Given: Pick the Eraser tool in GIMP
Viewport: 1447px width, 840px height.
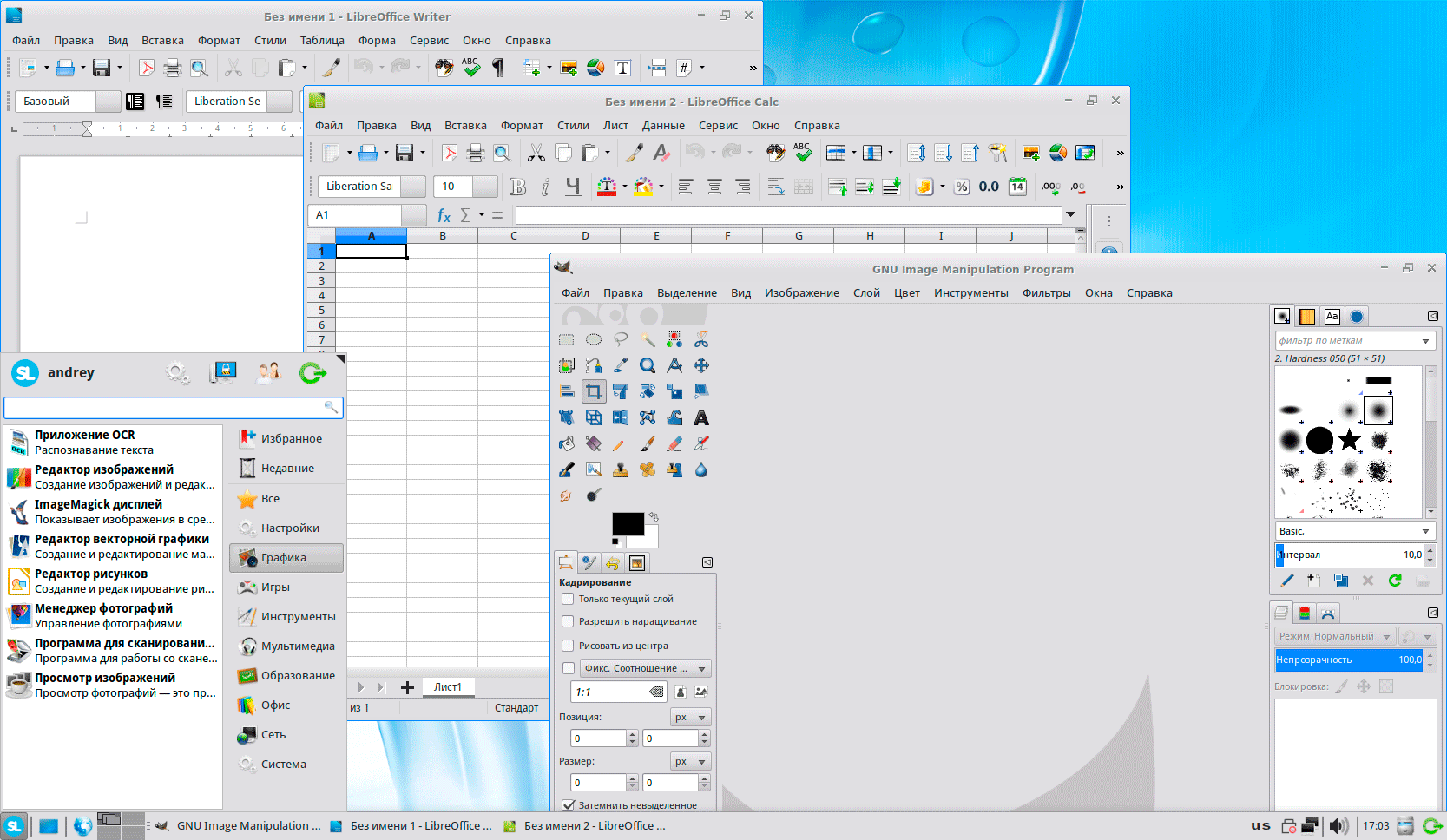Looking at the screenshot, I should click(x=674, y=444).
